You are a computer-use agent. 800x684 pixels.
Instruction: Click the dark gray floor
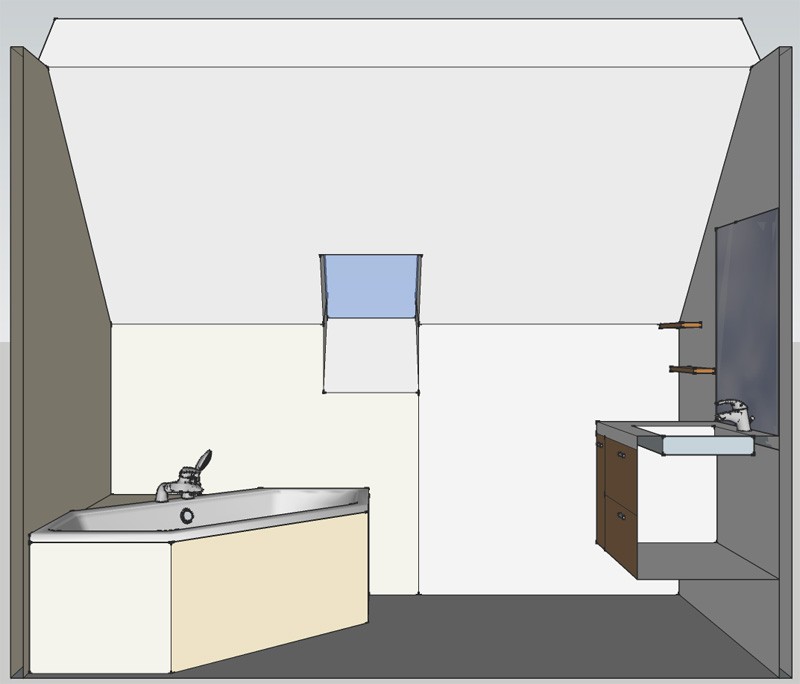point(500,640)
